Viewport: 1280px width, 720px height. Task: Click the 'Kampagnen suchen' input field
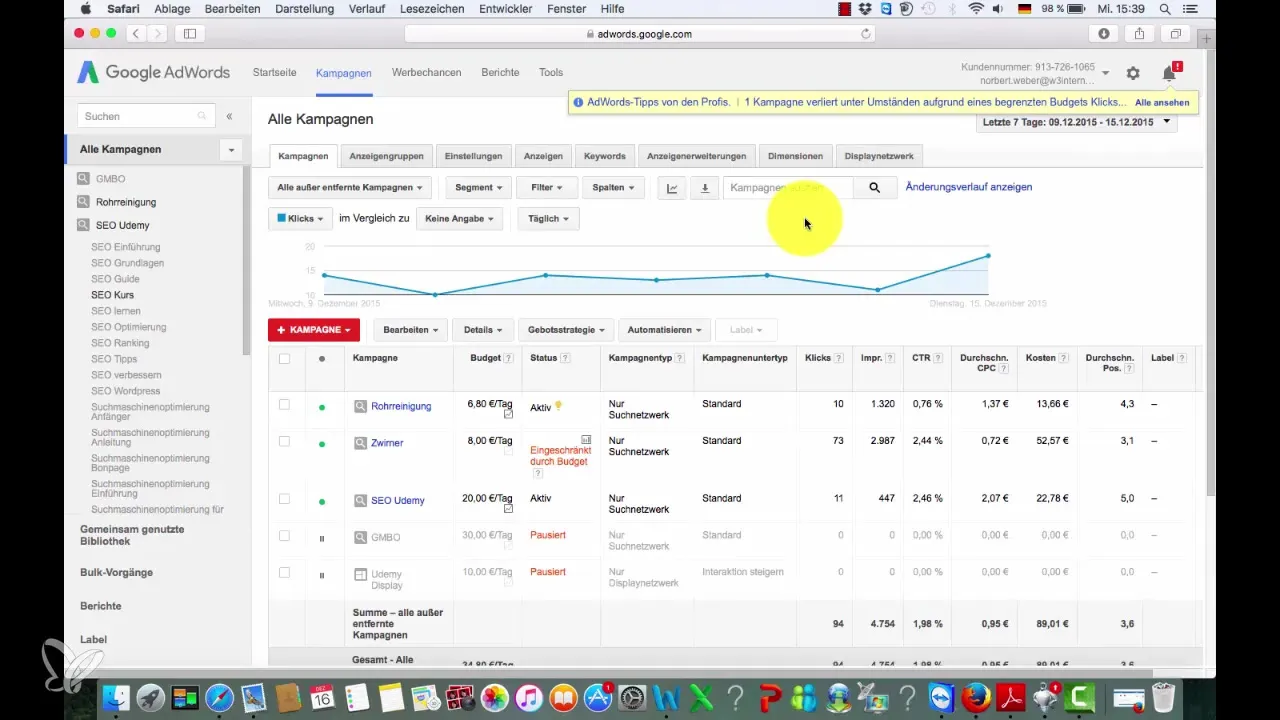[788, 188]
